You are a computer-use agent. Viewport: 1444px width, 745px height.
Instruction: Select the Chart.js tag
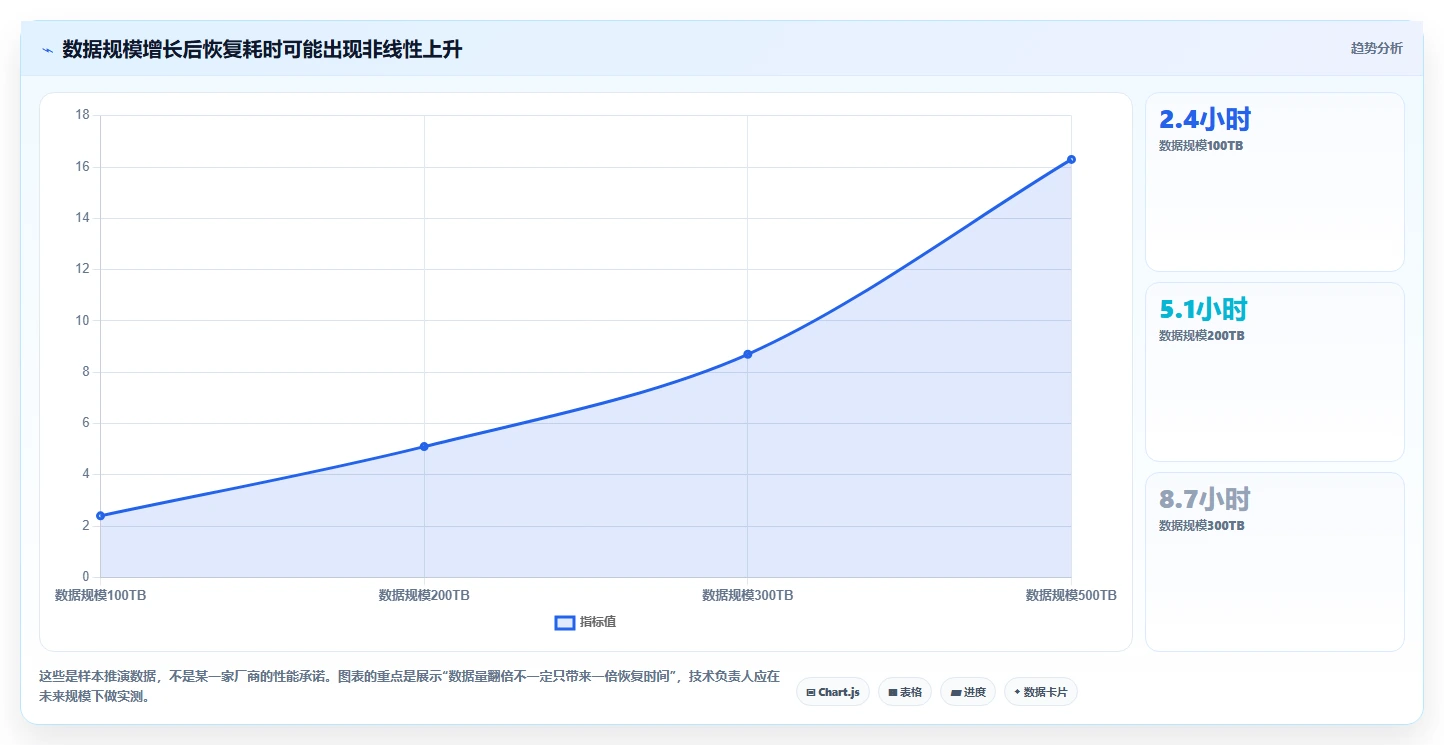[833, 692]
